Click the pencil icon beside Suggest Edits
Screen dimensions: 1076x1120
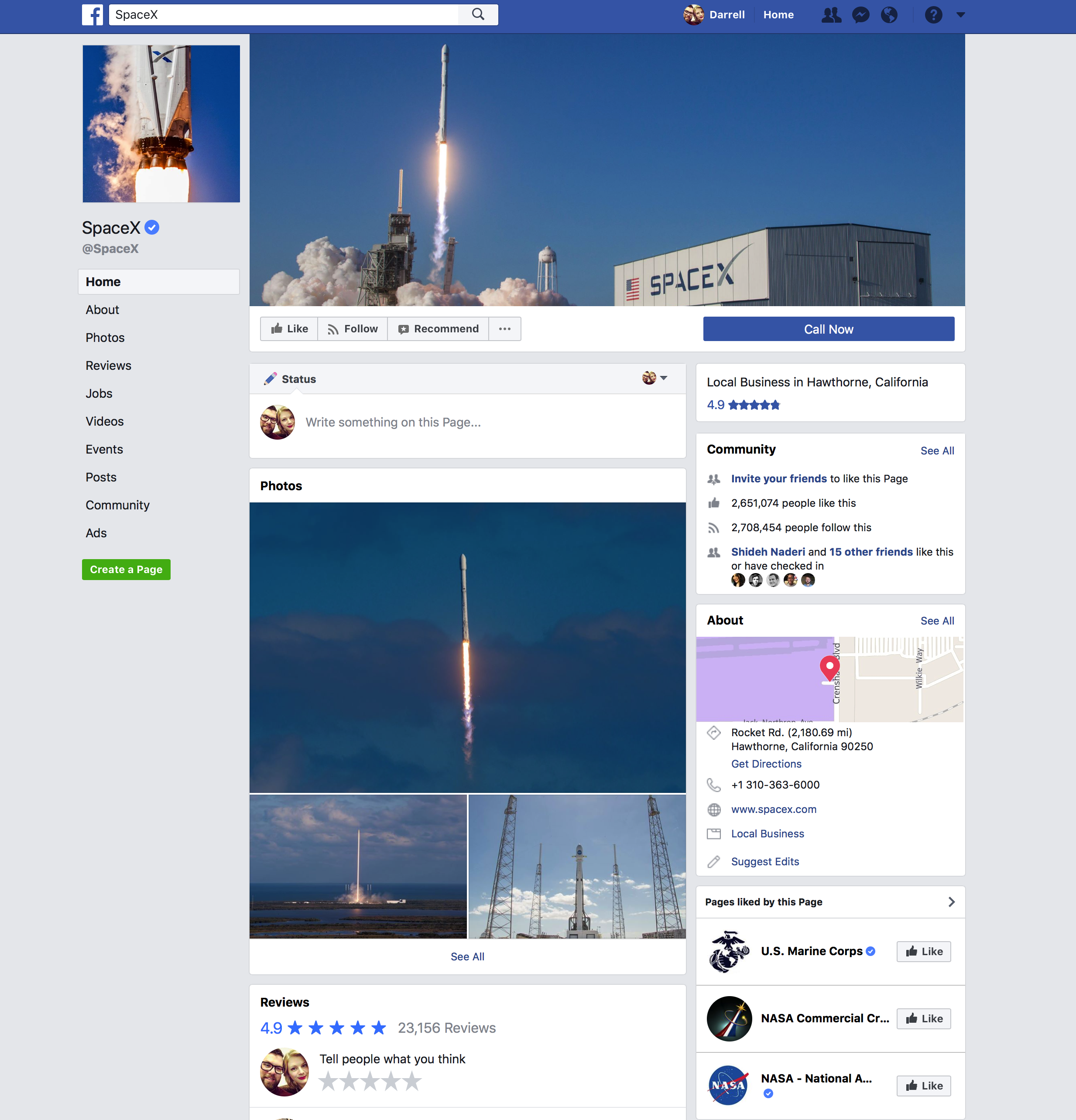coord(713,862)
